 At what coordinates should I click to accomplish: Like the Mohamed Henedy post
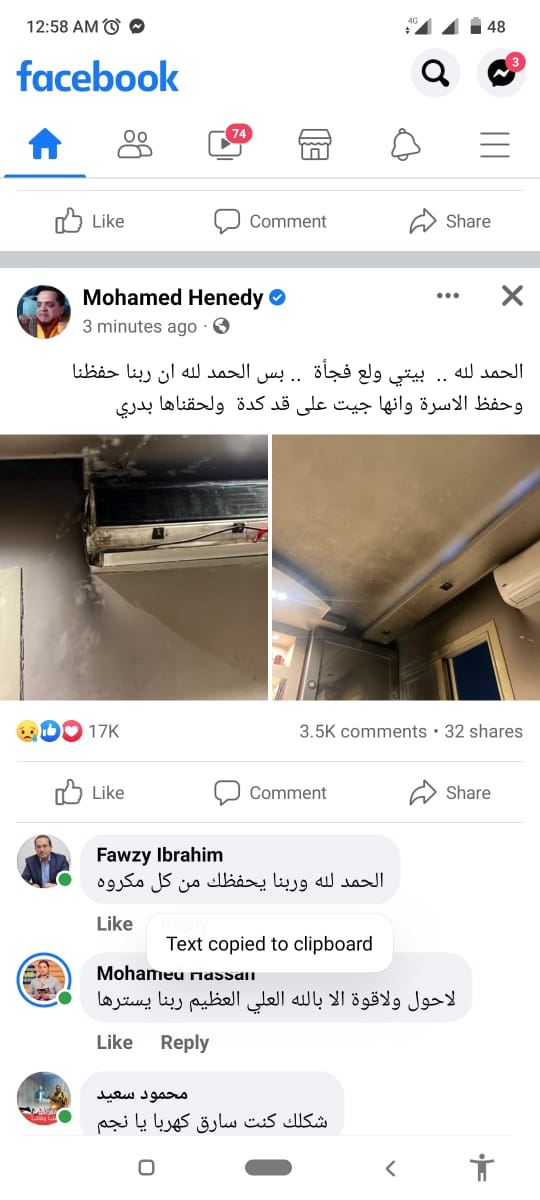(x=90, y=793)
